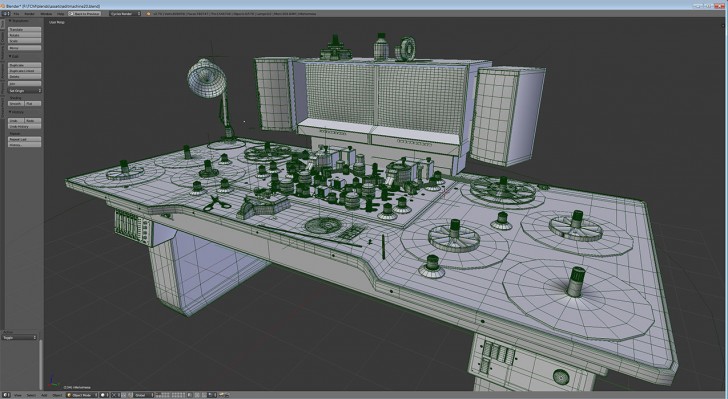
Task: Open the Render menu
Action: [x=29, y=13]
